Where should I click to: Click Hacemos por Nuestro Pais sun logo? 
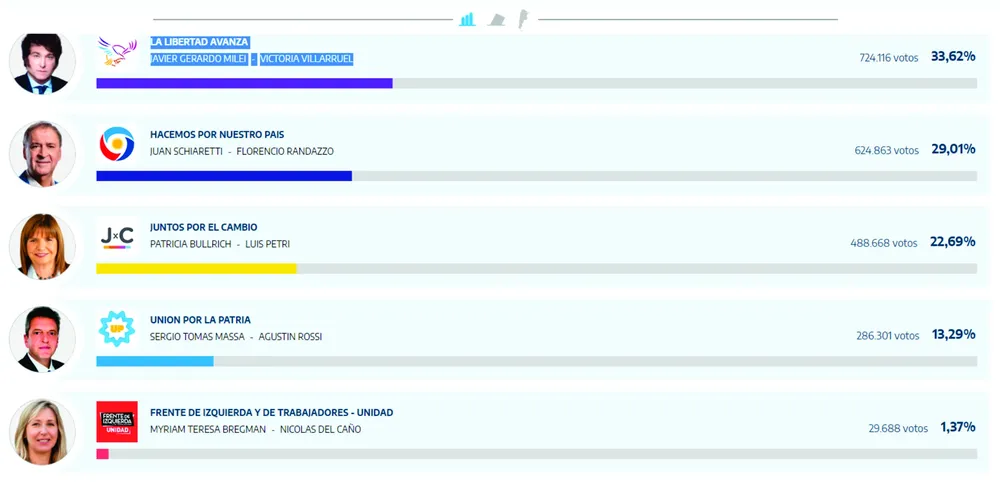pos(117,144)
